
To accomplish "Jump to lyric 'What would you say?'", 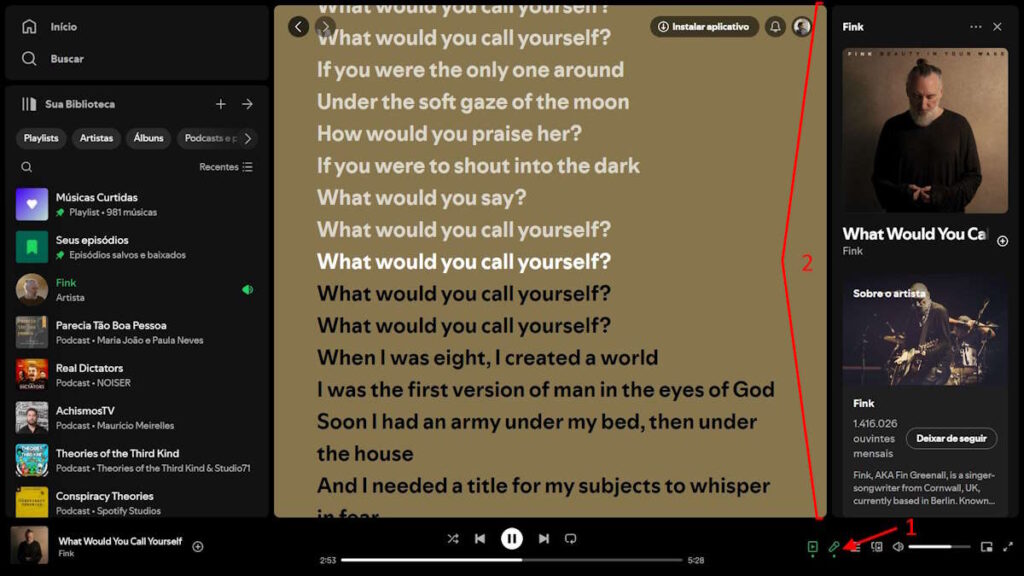I will [421, 198].
